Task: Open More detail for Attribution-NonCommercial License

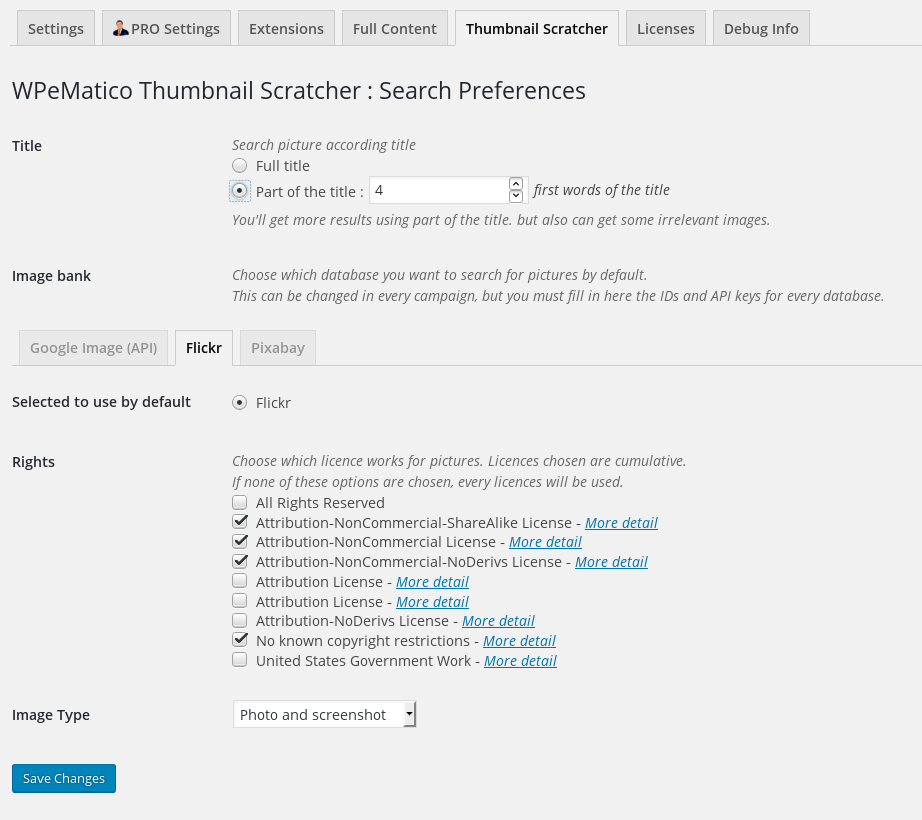Action: pyautogui.click(x=546, y=542)
